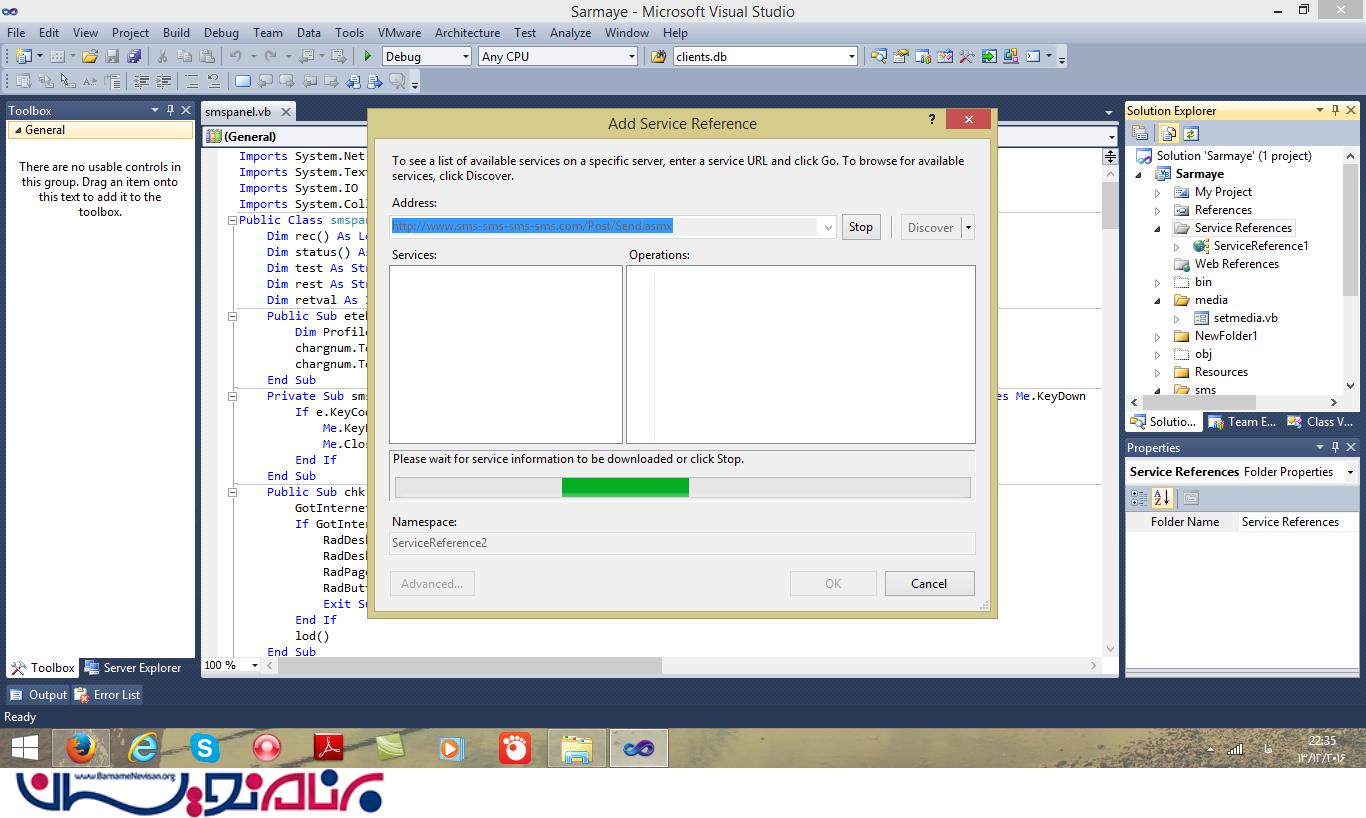The image size is (1366, 818).
Task: Click Cancel in Add Service Reference
Action: pos(929,584)
